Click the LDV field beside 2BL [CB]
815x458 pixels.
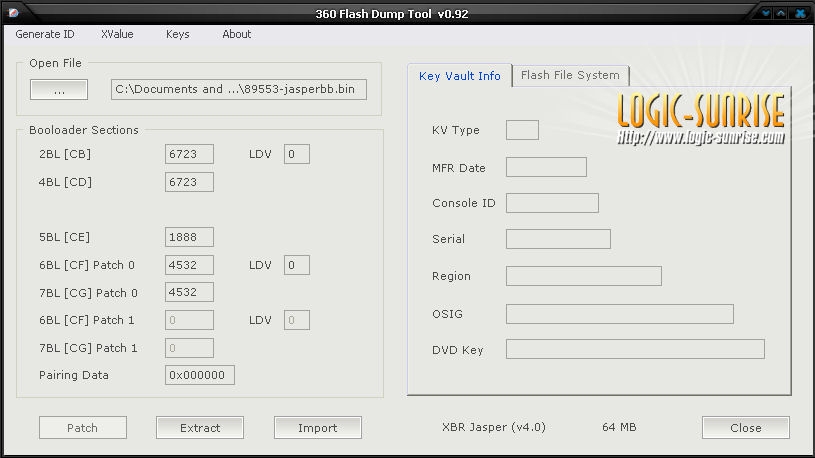point(297,154)
